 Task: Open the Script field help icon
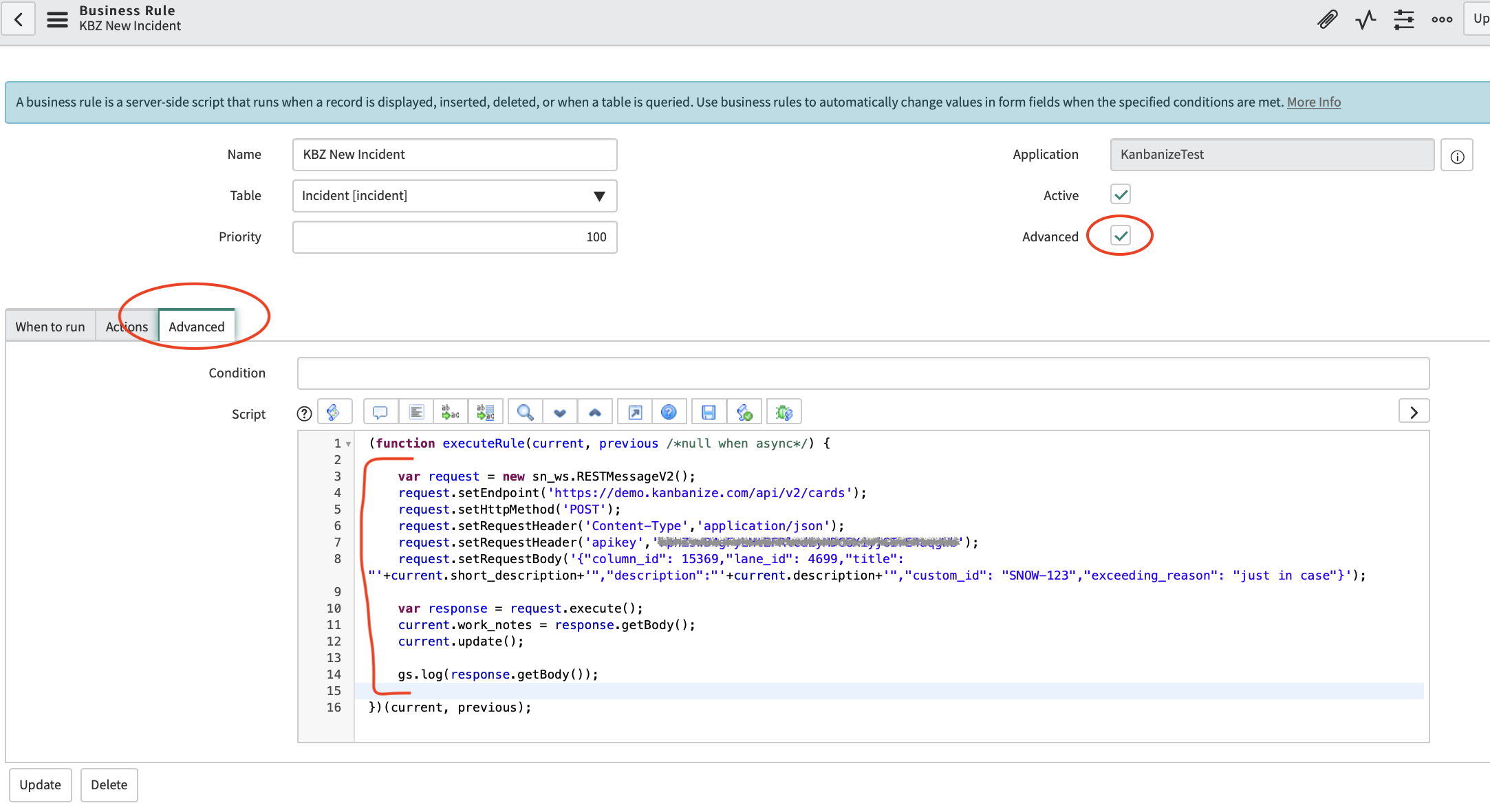click(x=304, y=413)
